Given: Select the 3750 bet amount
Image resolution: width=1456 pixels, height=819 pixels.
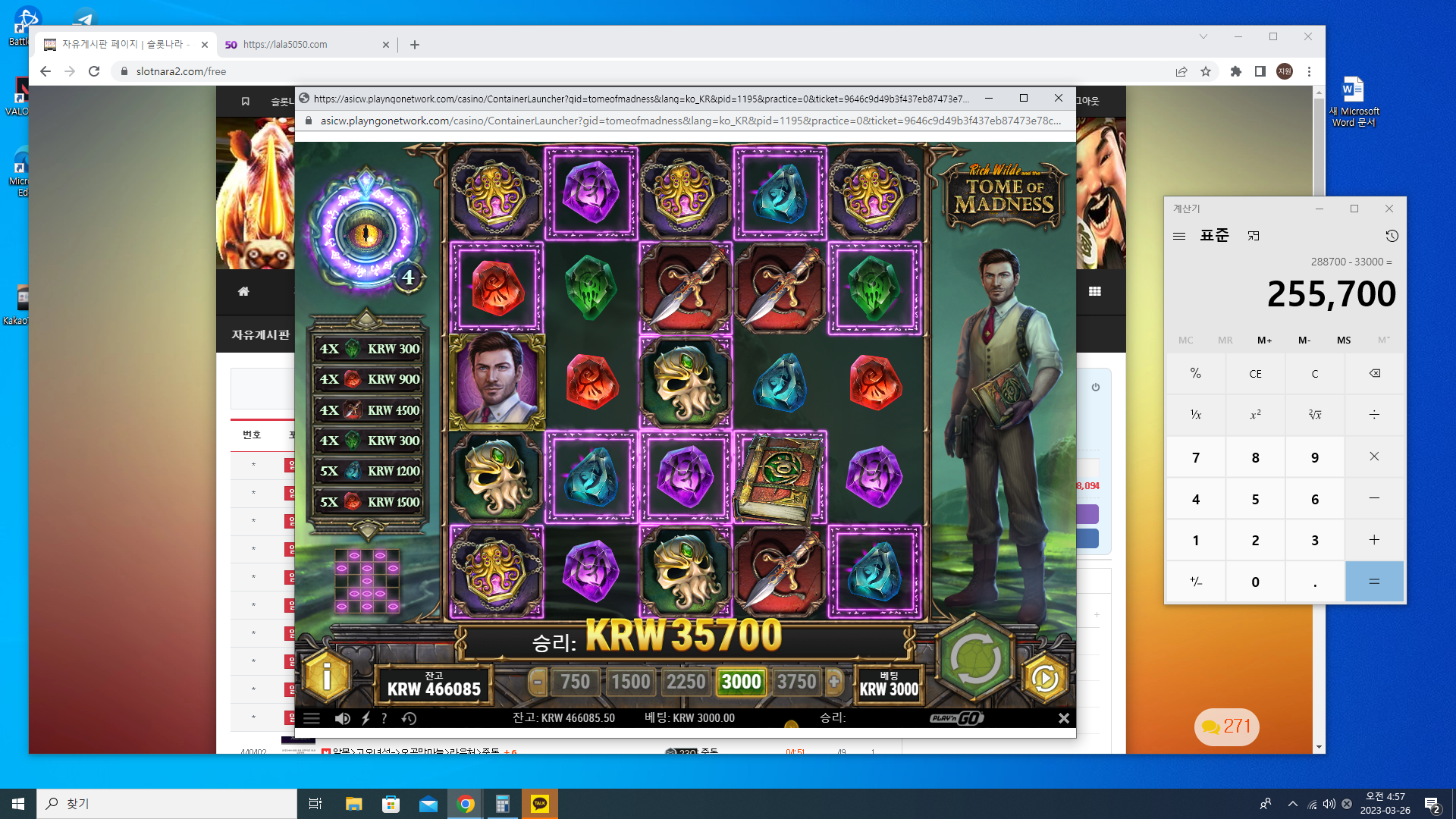Looking at the screenshot, I should pyautogui.click(x=796, y=682).
